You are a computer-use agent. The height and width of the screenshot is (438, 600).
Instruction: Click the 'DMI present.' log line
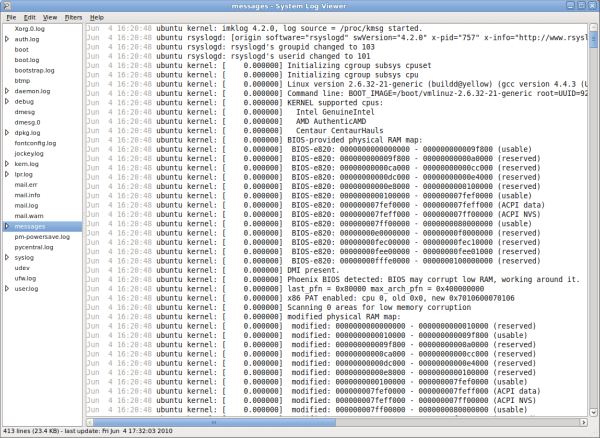[x=212, y=270]
